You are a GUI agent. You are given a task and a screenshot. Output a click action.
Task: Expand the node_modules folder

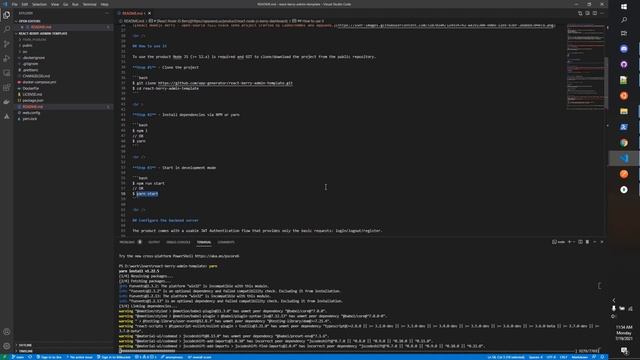[x=34, y=40]
